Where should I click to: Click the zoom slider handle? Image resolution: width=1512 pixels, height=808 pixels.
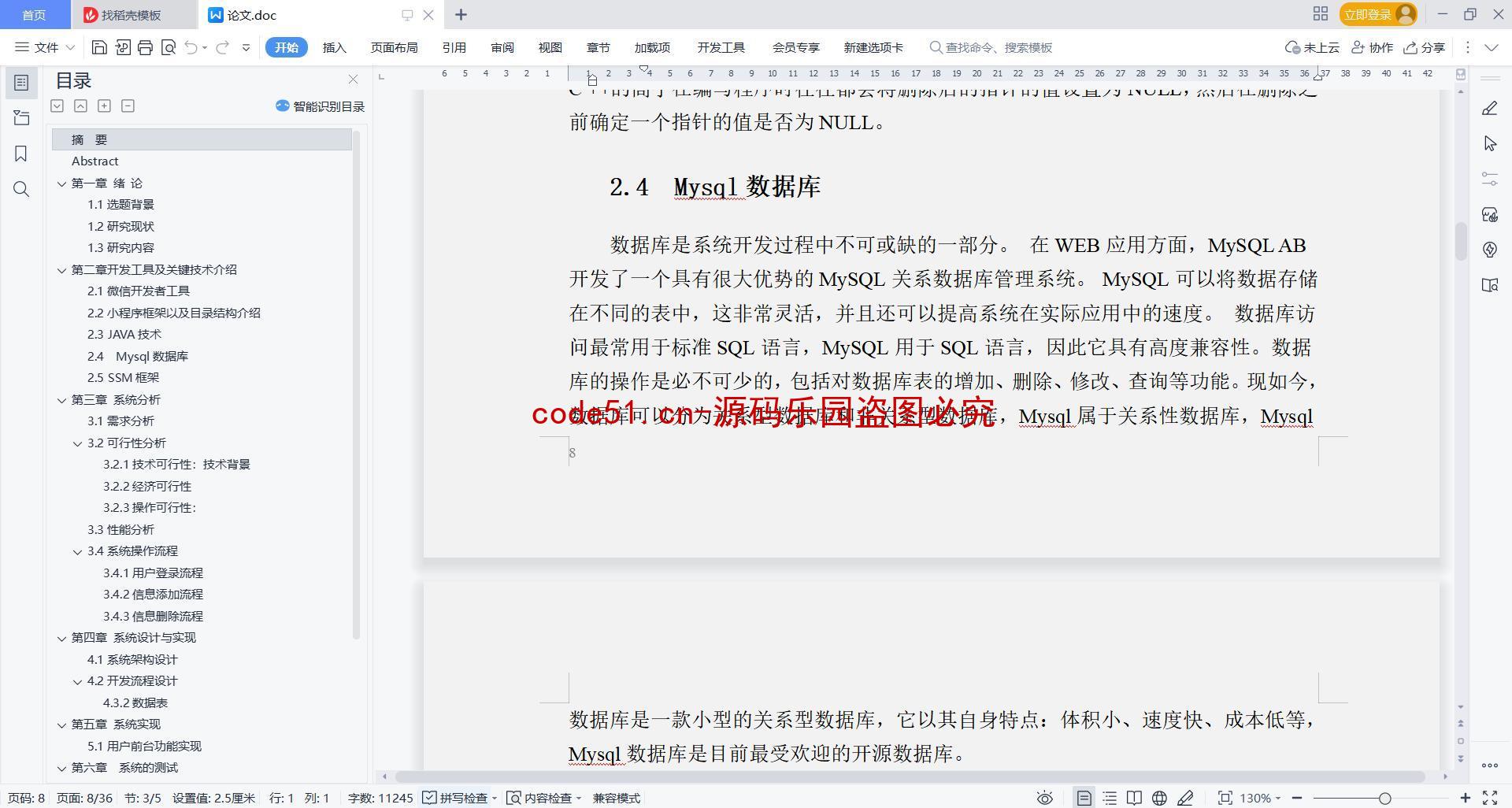[x=1384, y=798]
